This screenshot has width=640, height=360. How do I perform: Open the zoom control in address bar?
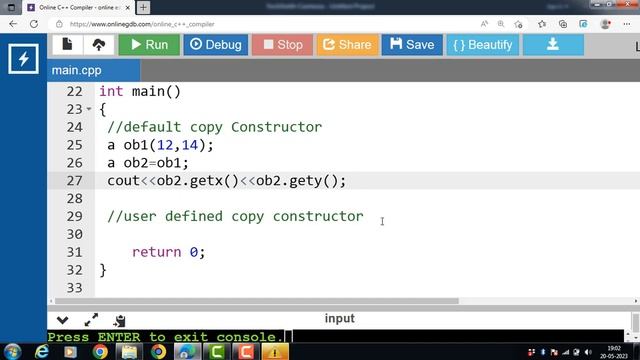point(501,24)
